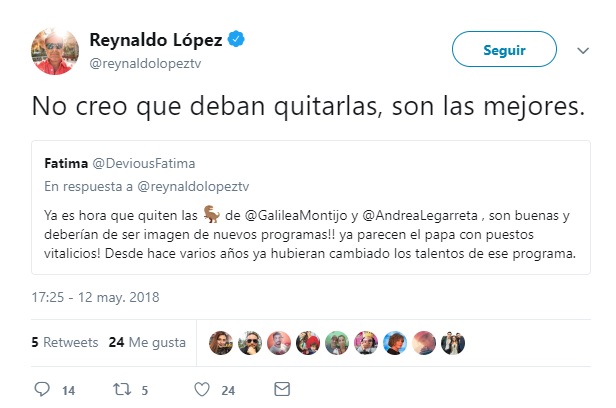View the 5 Retweets list
This screenshot has width=616, height=408.
point(59,342)
